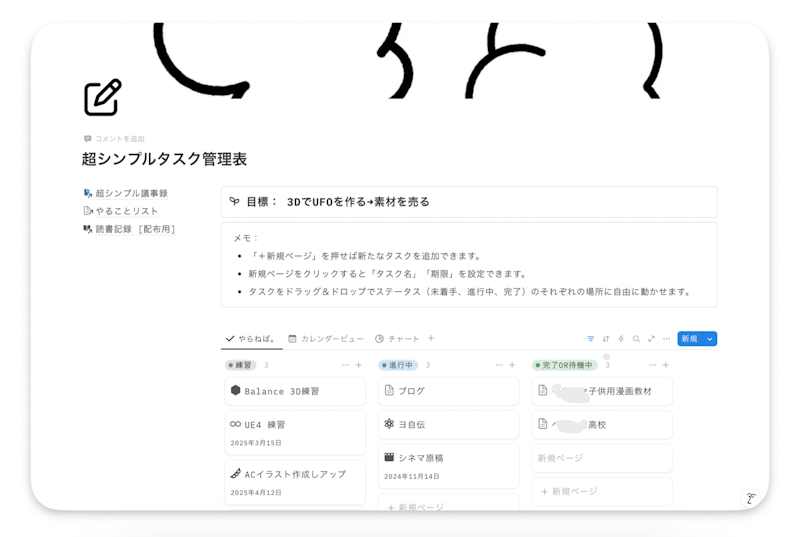Click the document icon on 子供用漫画教材 card

click(543, 391)
